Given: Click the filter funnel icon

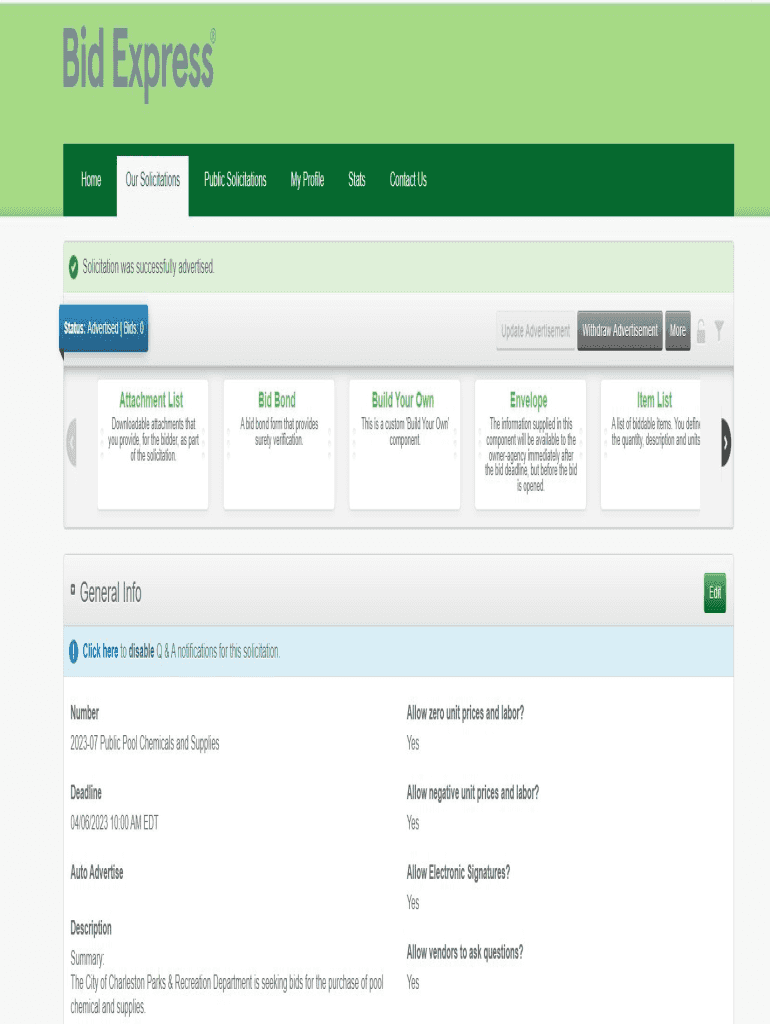Looking at the screenshot, I should point(718,331).
